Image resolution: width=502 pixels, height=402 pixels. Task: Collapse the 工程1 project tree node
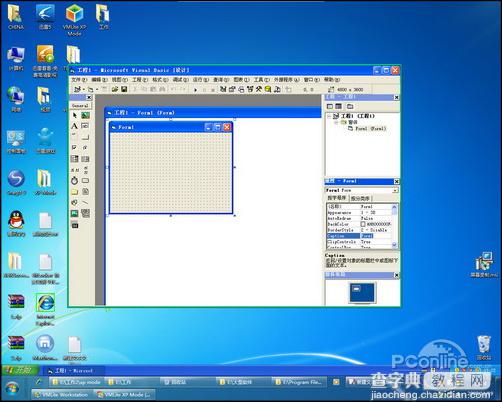point(329,116)
